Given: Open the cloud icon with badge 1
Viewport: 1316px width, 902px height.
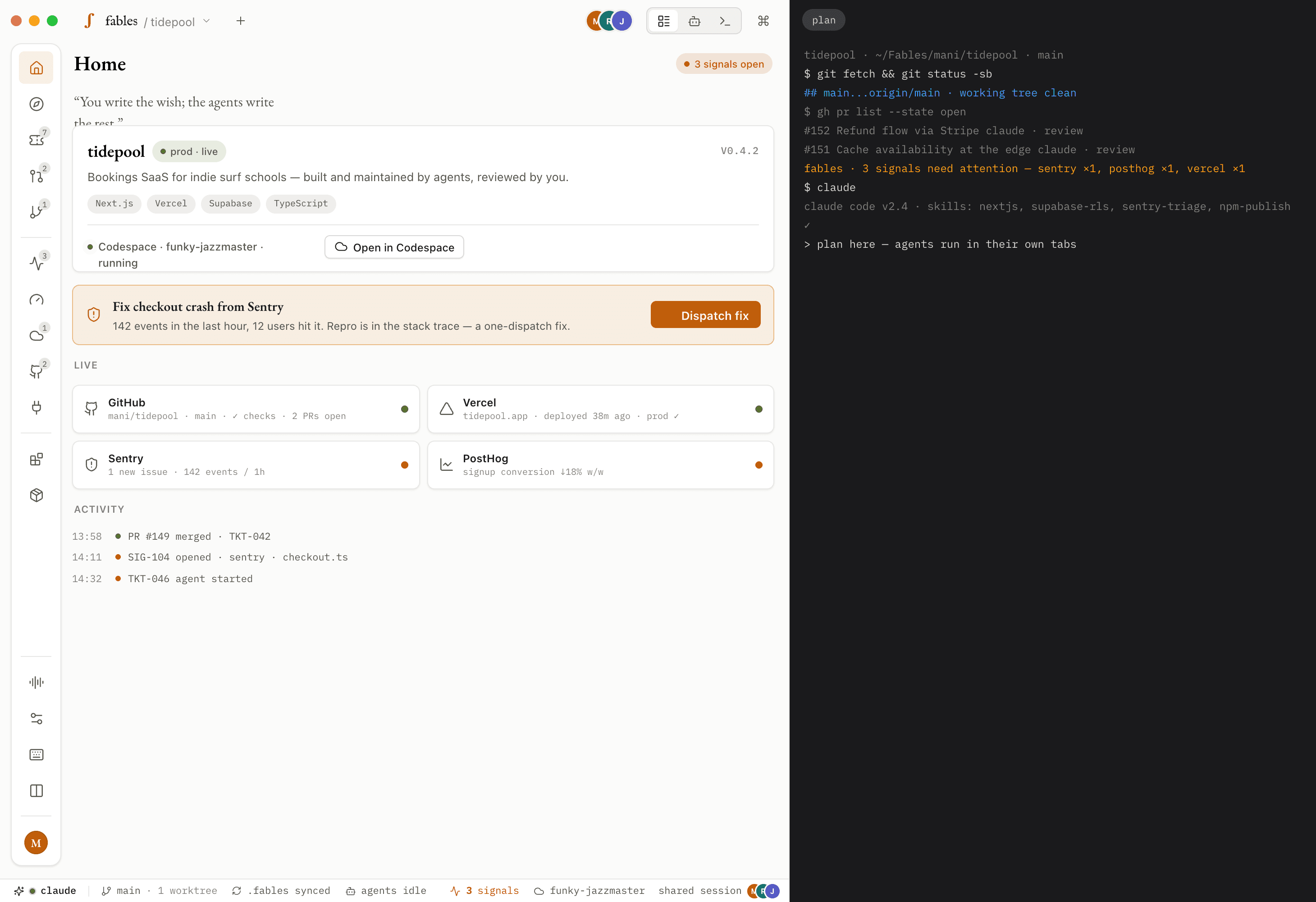Looking at the screenshot, I should tap(36, 335).
